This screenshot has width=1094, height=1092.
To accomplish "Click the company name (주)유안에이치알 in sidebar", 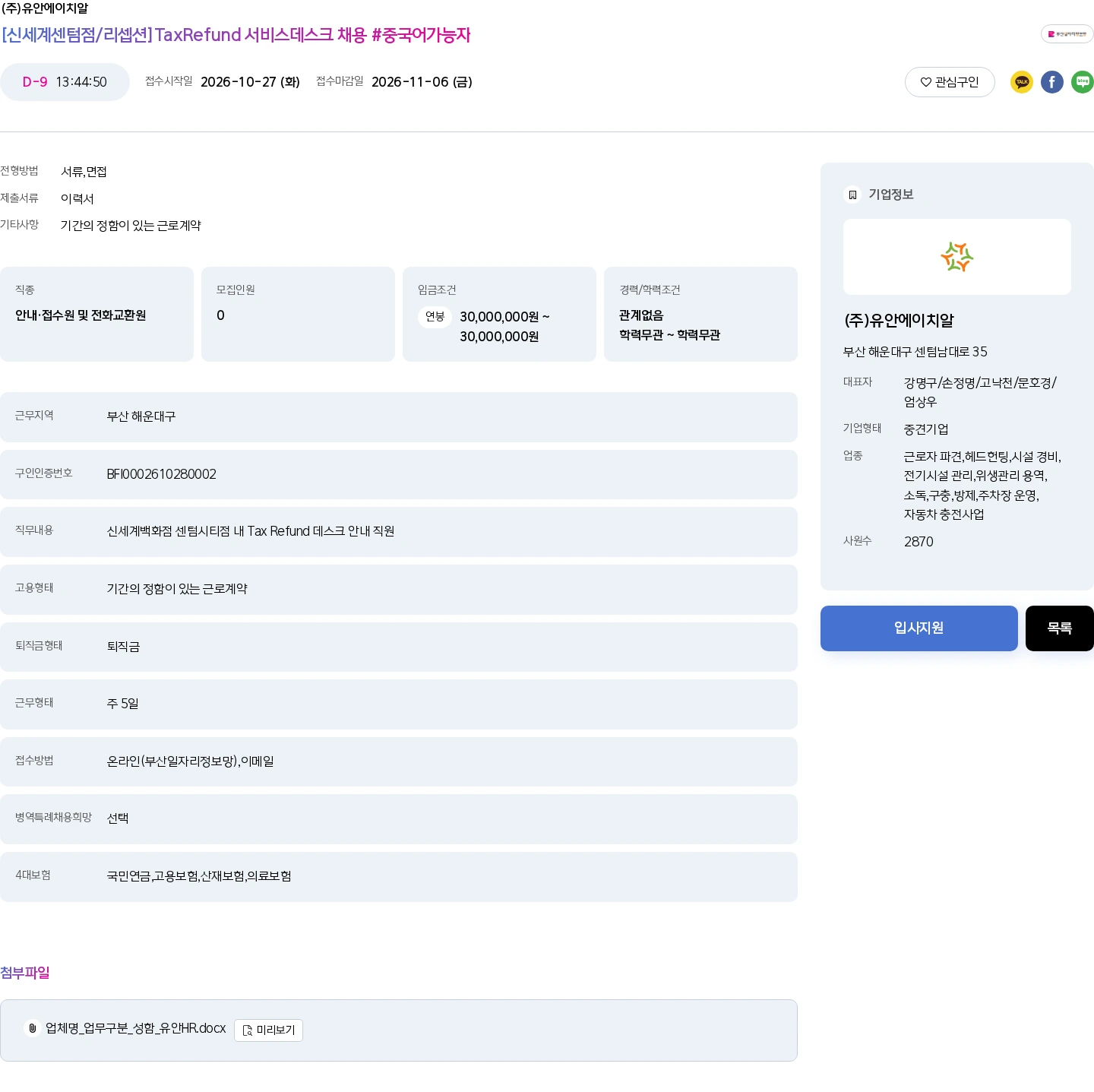I will click(x=899, y=321).
